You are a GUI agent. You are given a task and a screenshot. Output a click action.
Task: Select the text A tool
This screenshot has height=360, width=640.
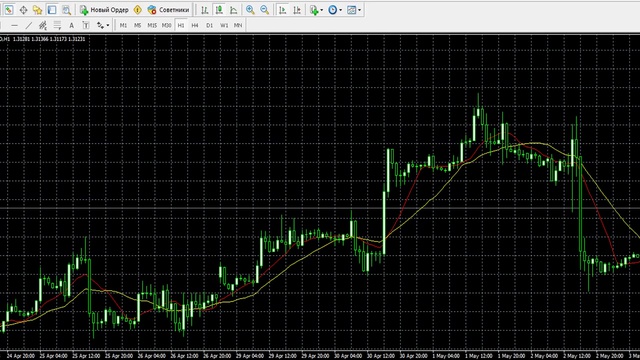[71, 25]
